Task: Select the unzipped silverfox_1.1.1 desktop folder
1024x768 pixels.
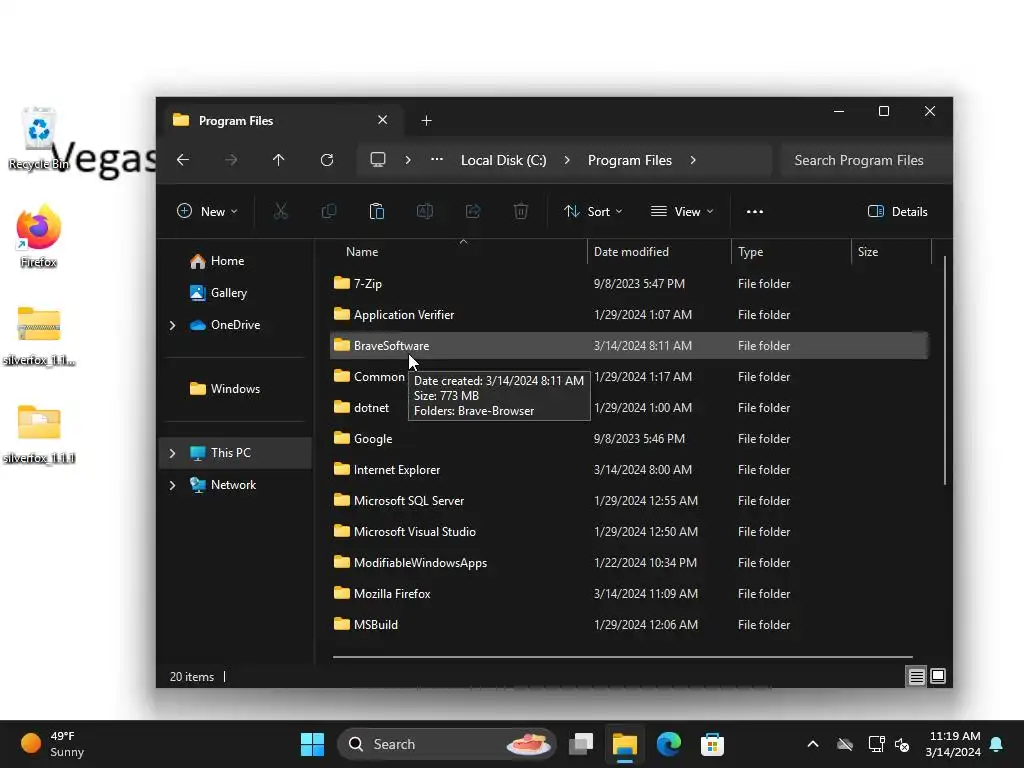Action: pyautogui.click(x=39, y=433)
